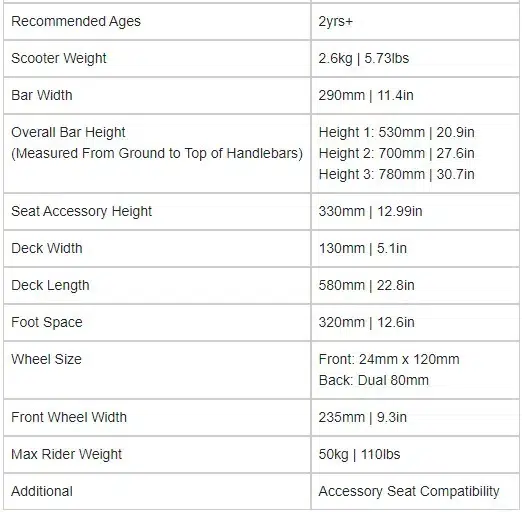522x512 pixels.
Task: Select the 580mm | 22.8in Deck Length value
Action: coord(366,285)
